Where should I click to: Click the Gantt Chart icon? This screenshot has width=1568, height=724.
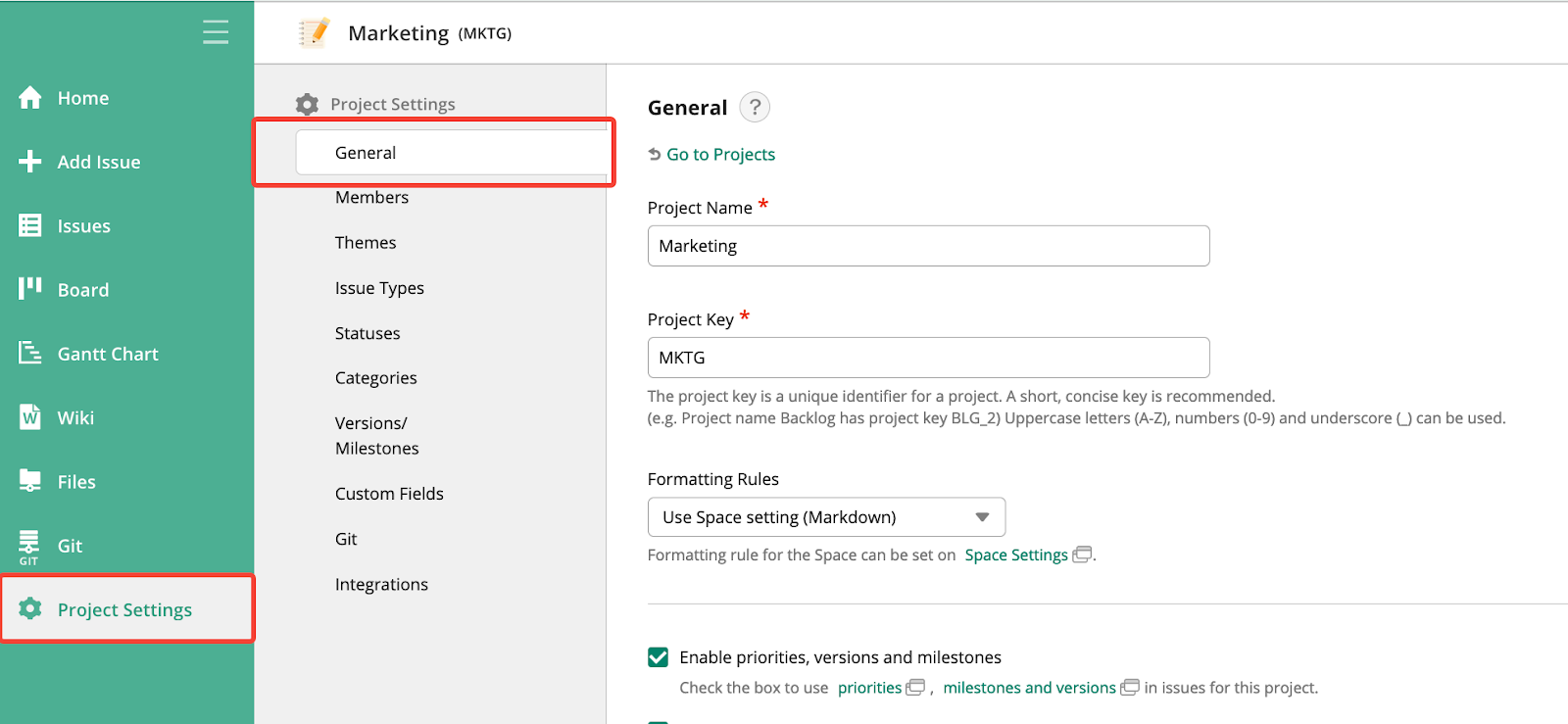click(30, 353)
